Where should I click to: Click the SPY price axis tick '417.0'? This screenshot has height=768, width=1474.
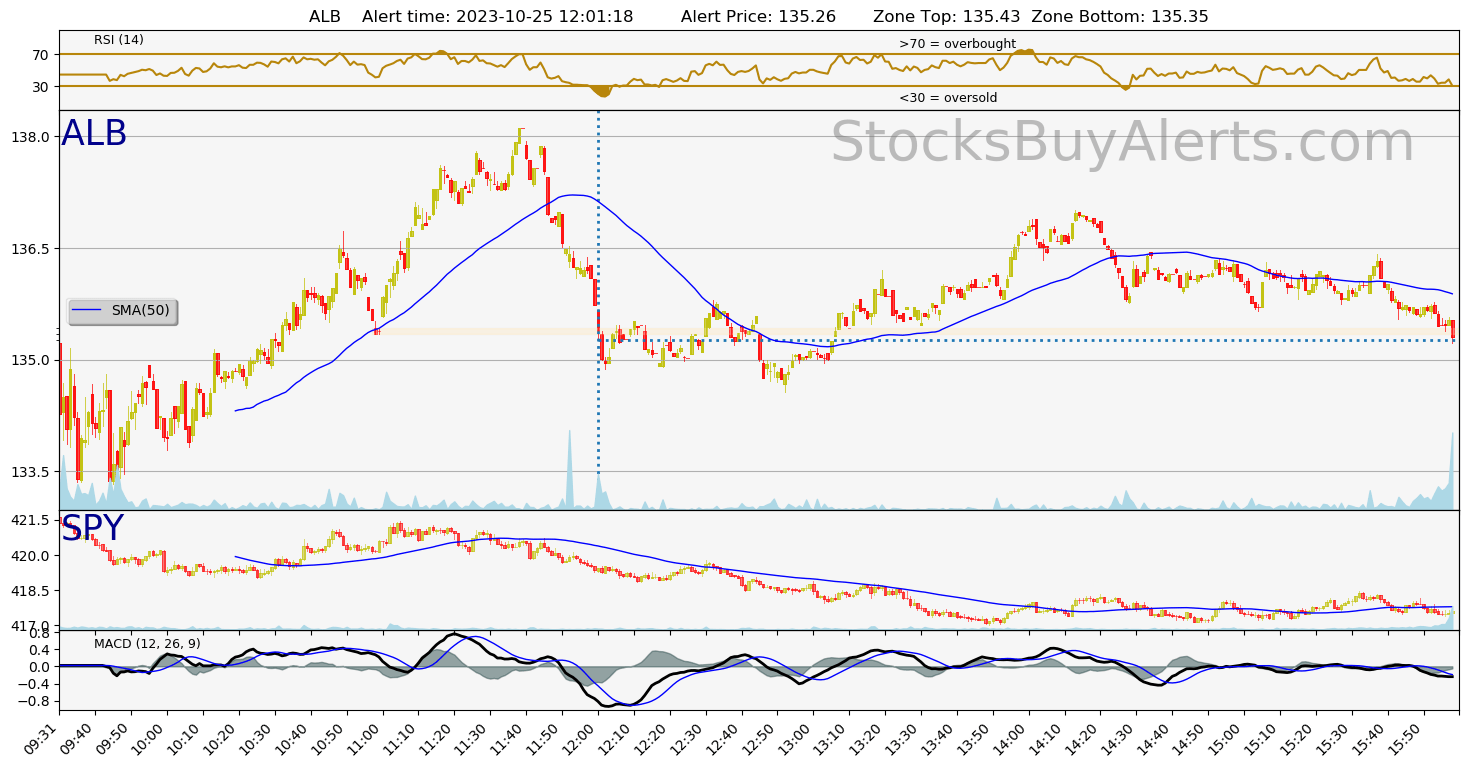(31, 626)
